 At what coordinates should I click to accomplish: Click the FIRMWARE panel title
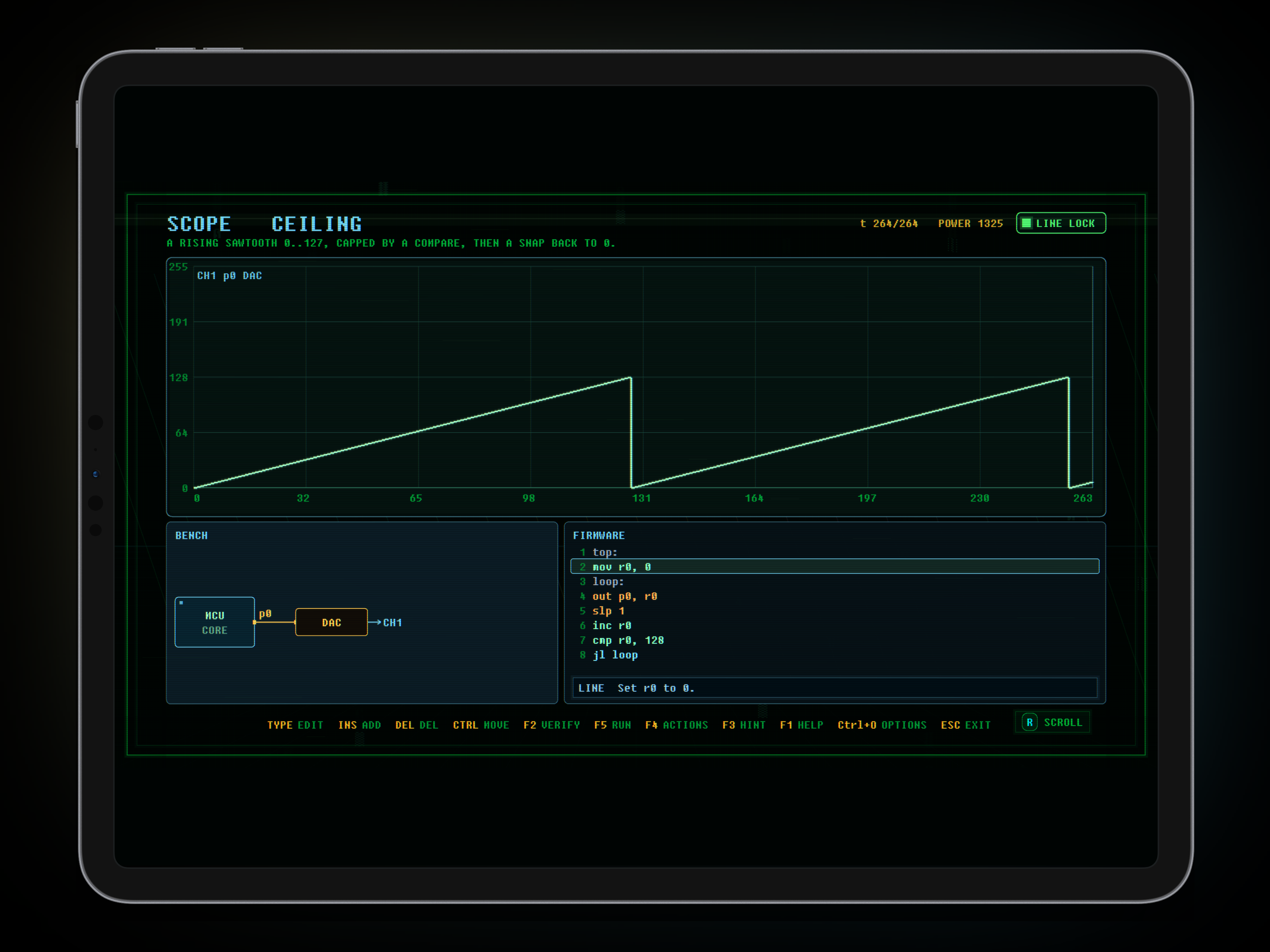coord(598,535)
